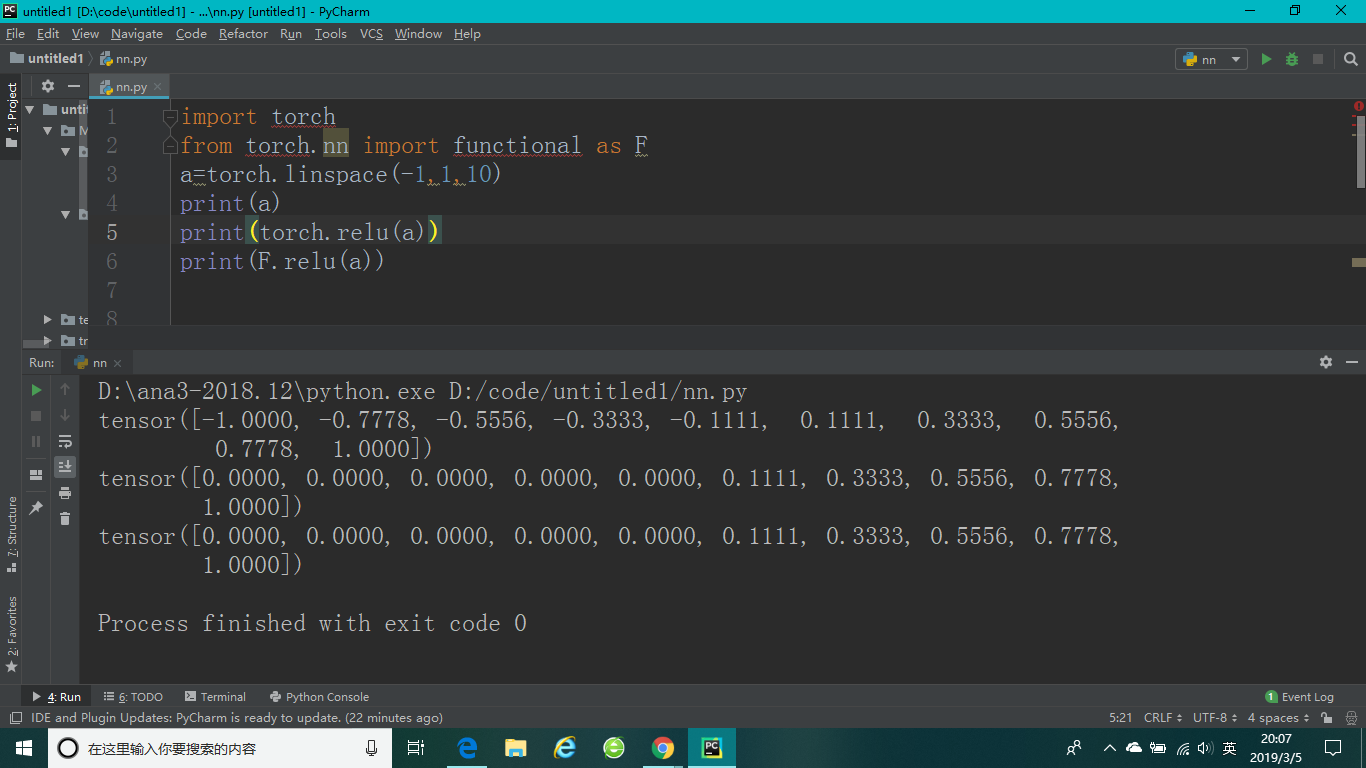Click the up the stack trace arrow

pyautogui.click(x=65, y=389)
